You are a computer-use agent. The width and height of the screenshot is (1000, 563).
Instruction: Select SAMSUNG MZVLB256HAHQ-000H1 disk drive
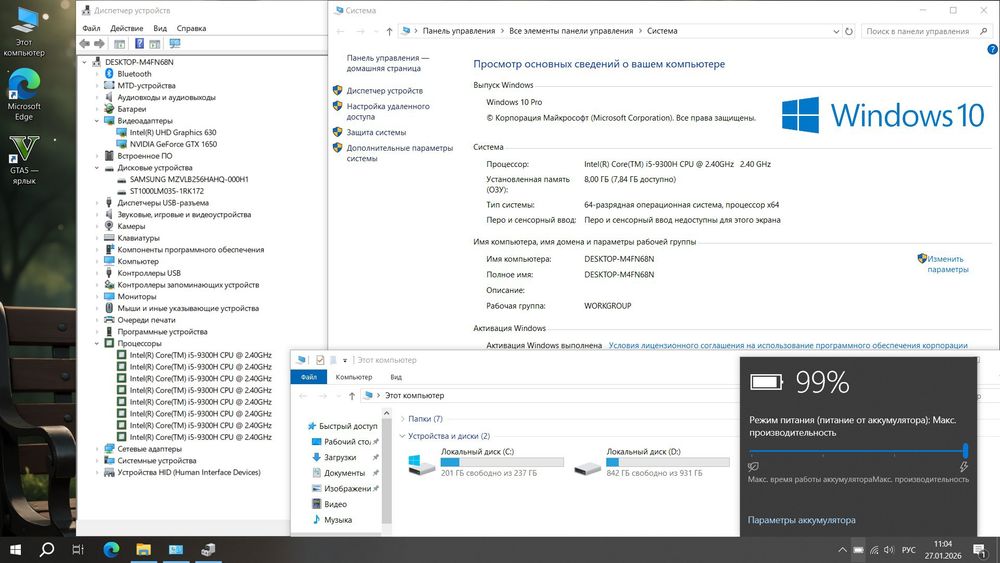189,179
